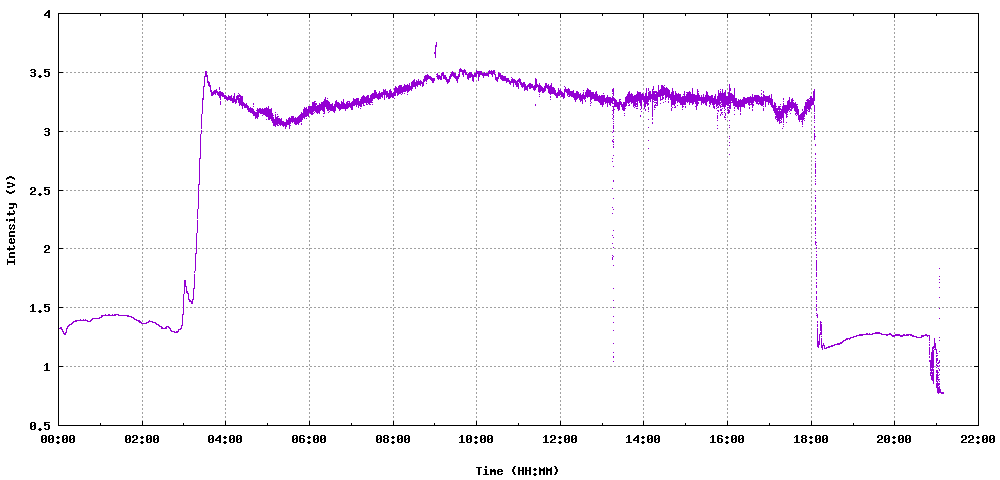1000x480 pixels.
Task: Click the y-axis value "2"
Action: coord(48,249)
